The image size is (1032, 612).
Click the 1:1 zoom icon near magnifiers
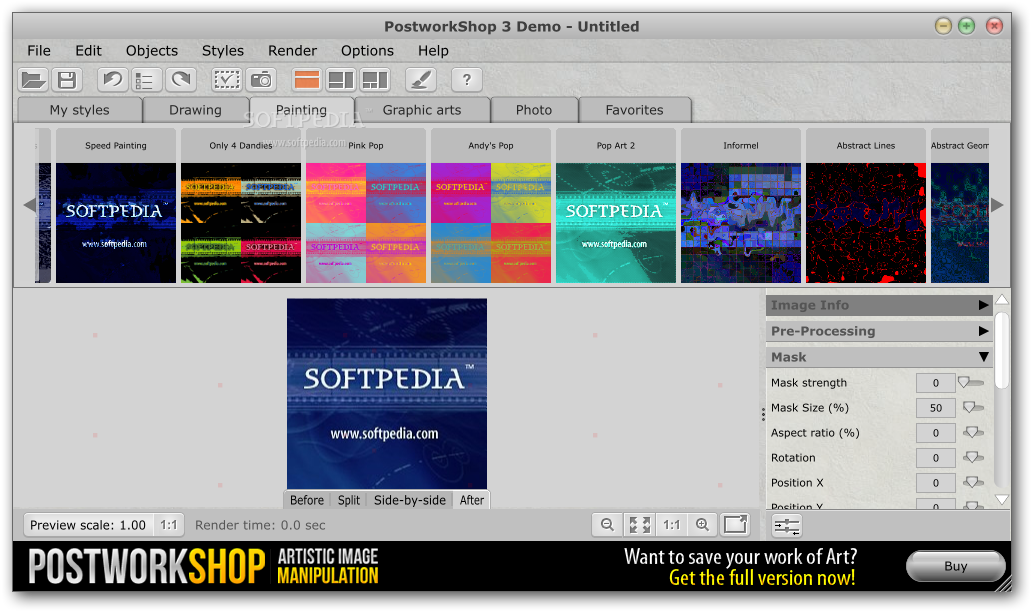click(x=671, y=524)
